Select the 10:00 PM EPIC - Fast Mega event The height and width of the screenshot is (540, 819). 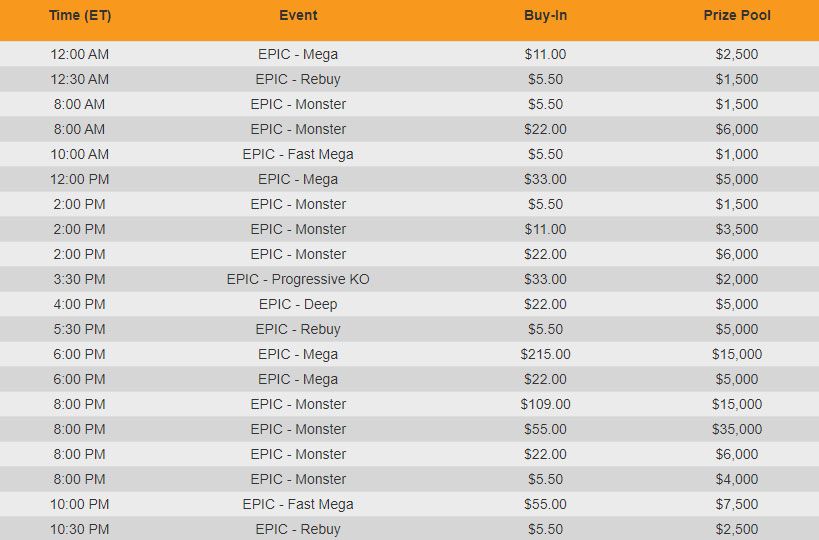point(298,504)
